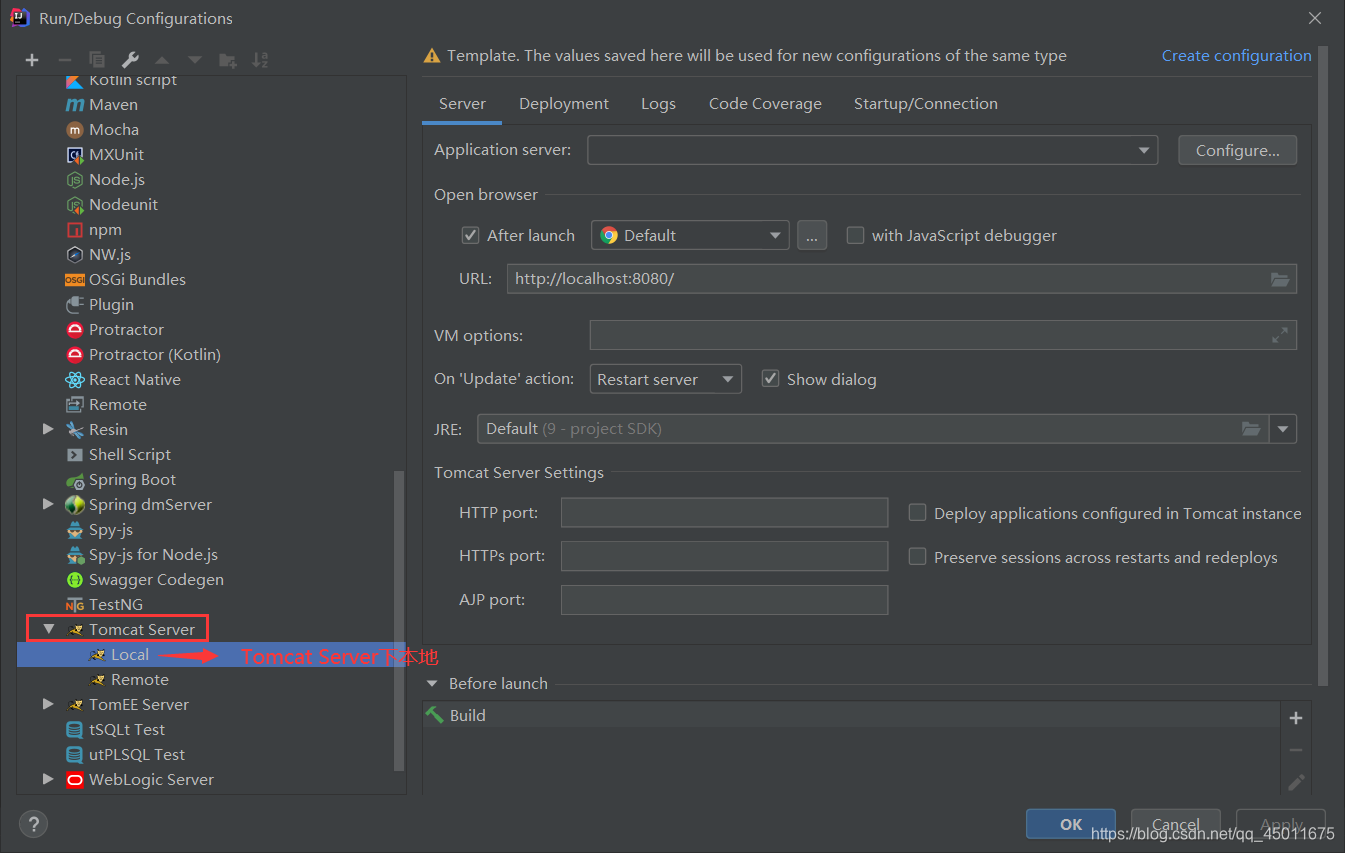1345x853 pixels.
Task: Click the Protractor (Kotlin) icon
Action: click(74, 354)
